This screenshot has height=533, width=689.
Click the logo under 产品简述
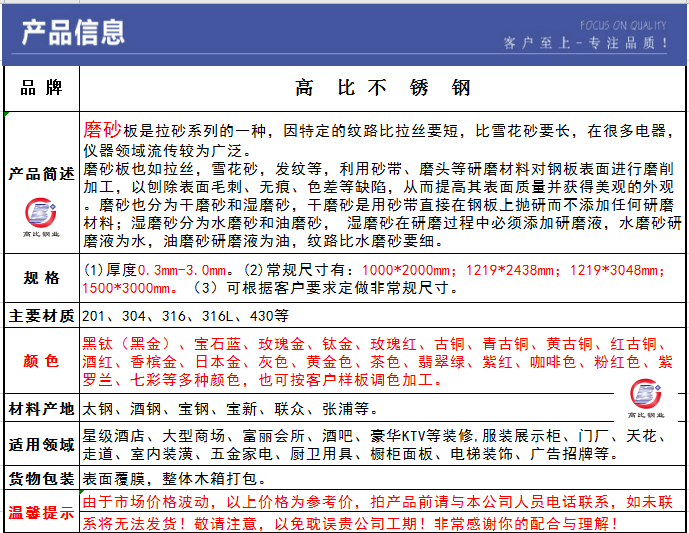coord(41,217)
